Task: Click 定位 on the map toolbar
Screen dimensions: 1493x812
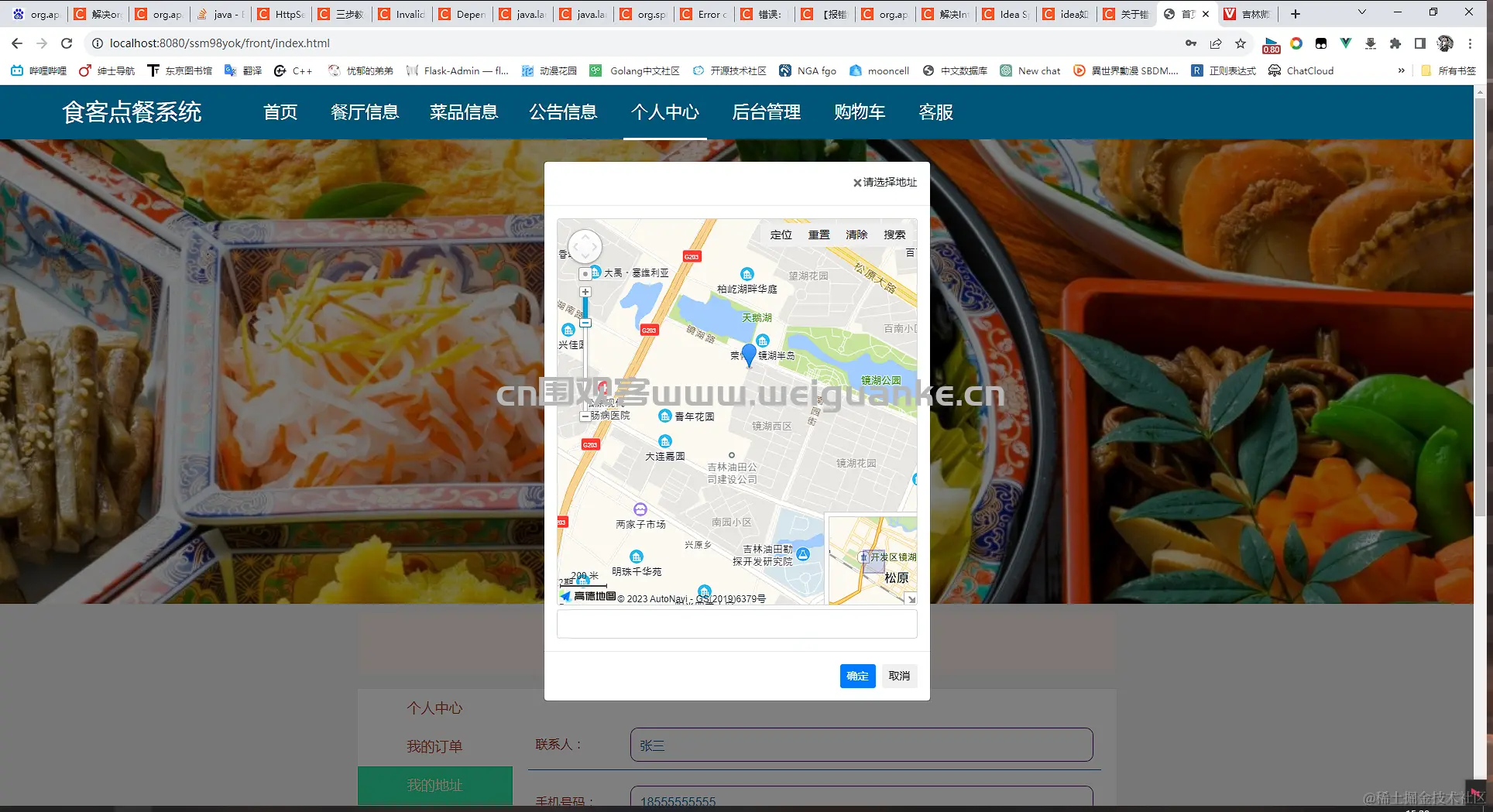Action: coord(781,235)
